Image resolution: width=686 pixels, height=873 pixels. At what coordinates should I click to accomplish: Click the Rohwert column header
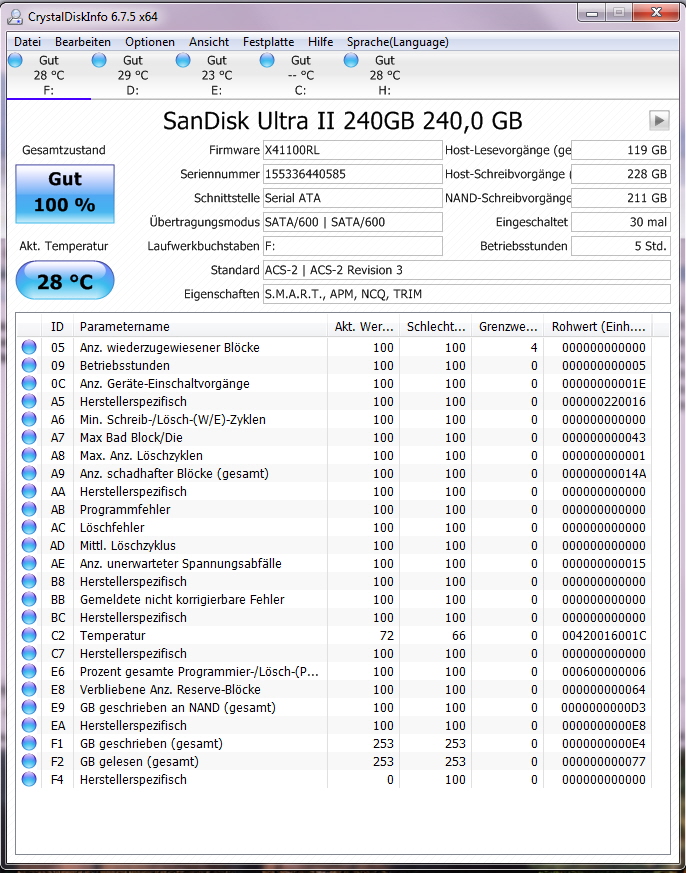598,327
